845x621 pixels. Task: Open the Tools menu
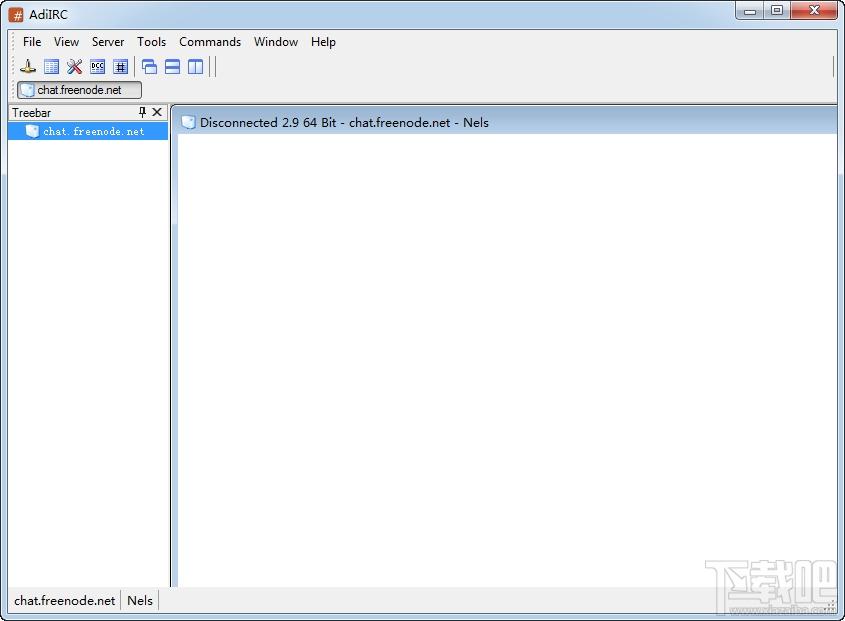pyautogui.click(x=151, y=42)
